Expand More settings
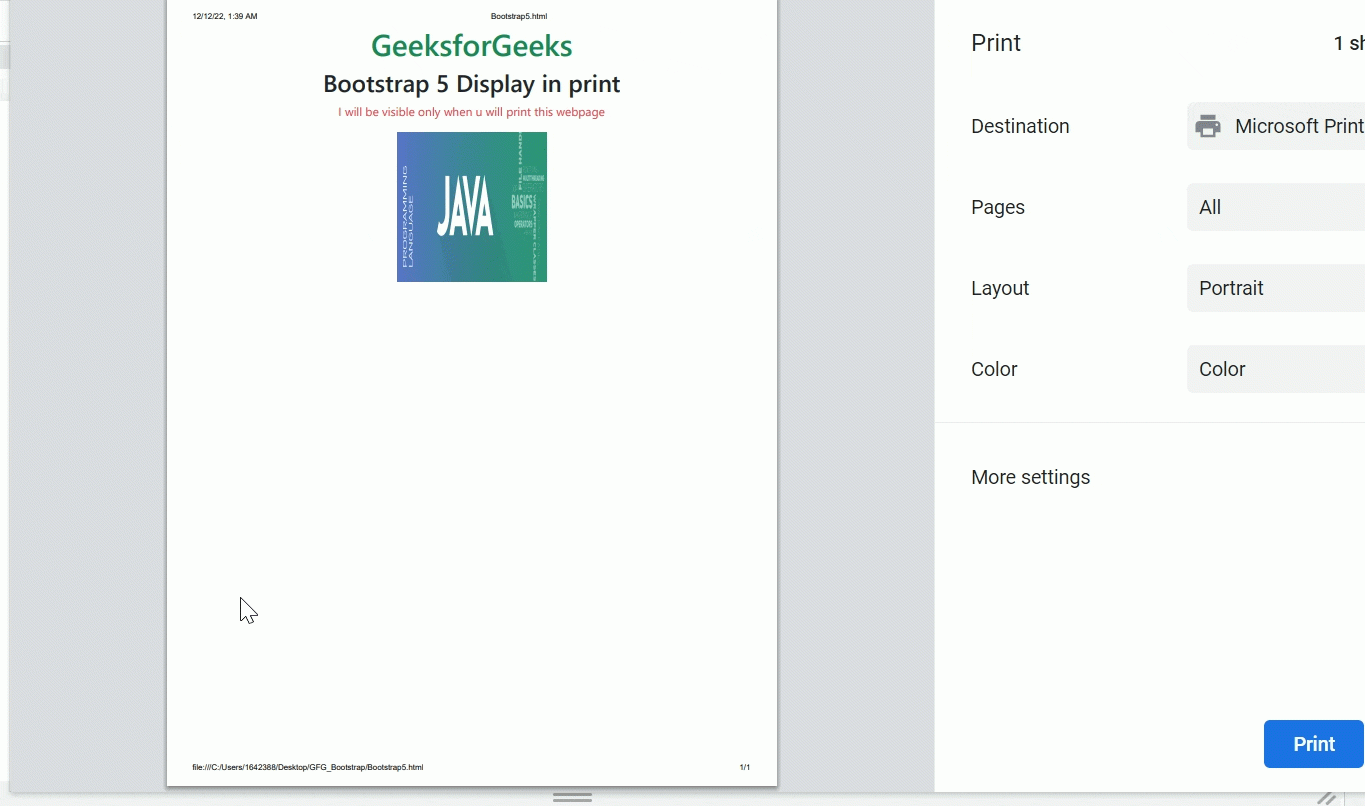The height and width of the screenshot is (806, 1365). (1030, 477)
